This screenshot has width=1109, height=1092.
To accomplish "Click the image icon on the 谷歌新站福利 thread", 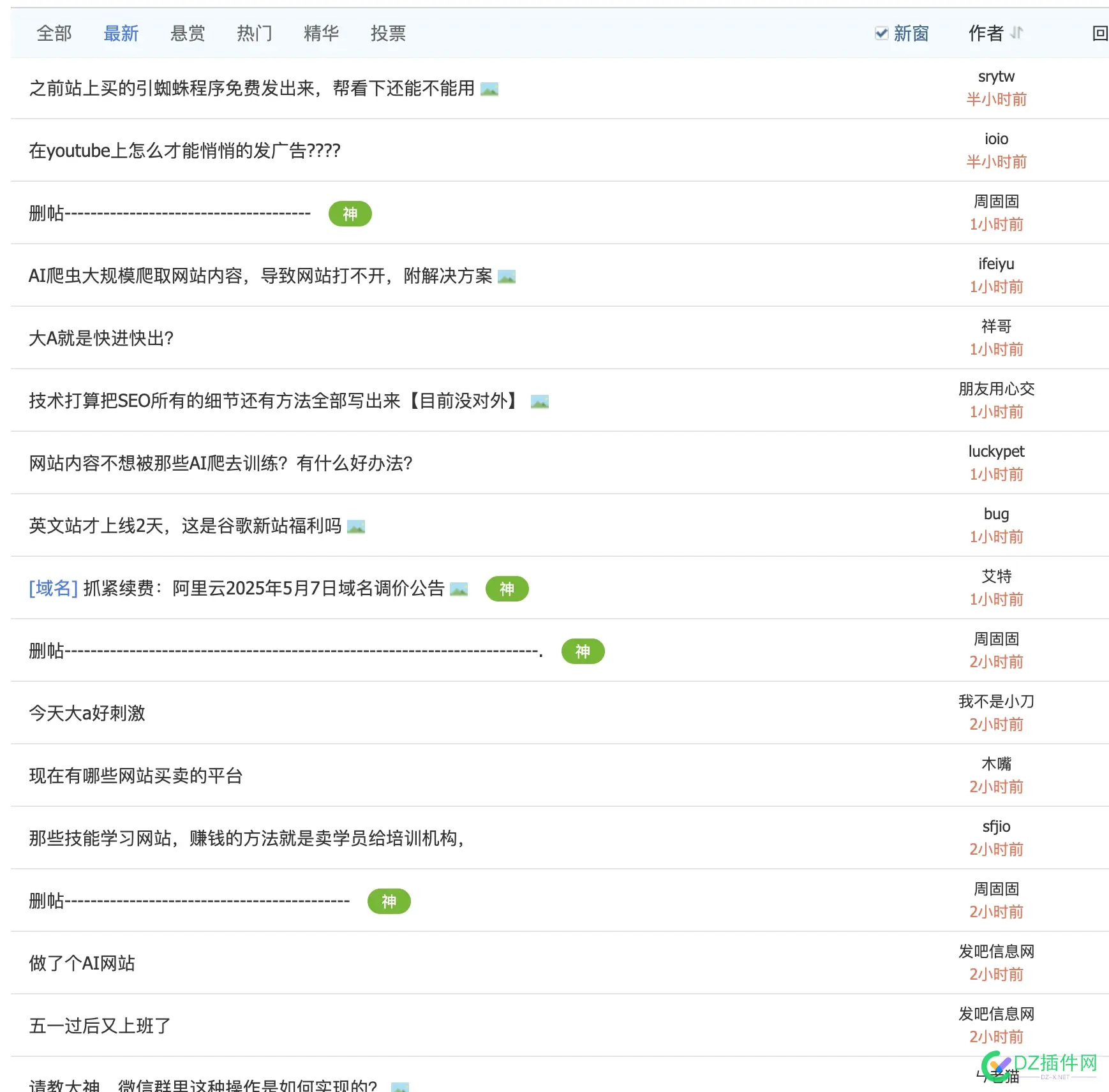I will [x=357, y=526].
